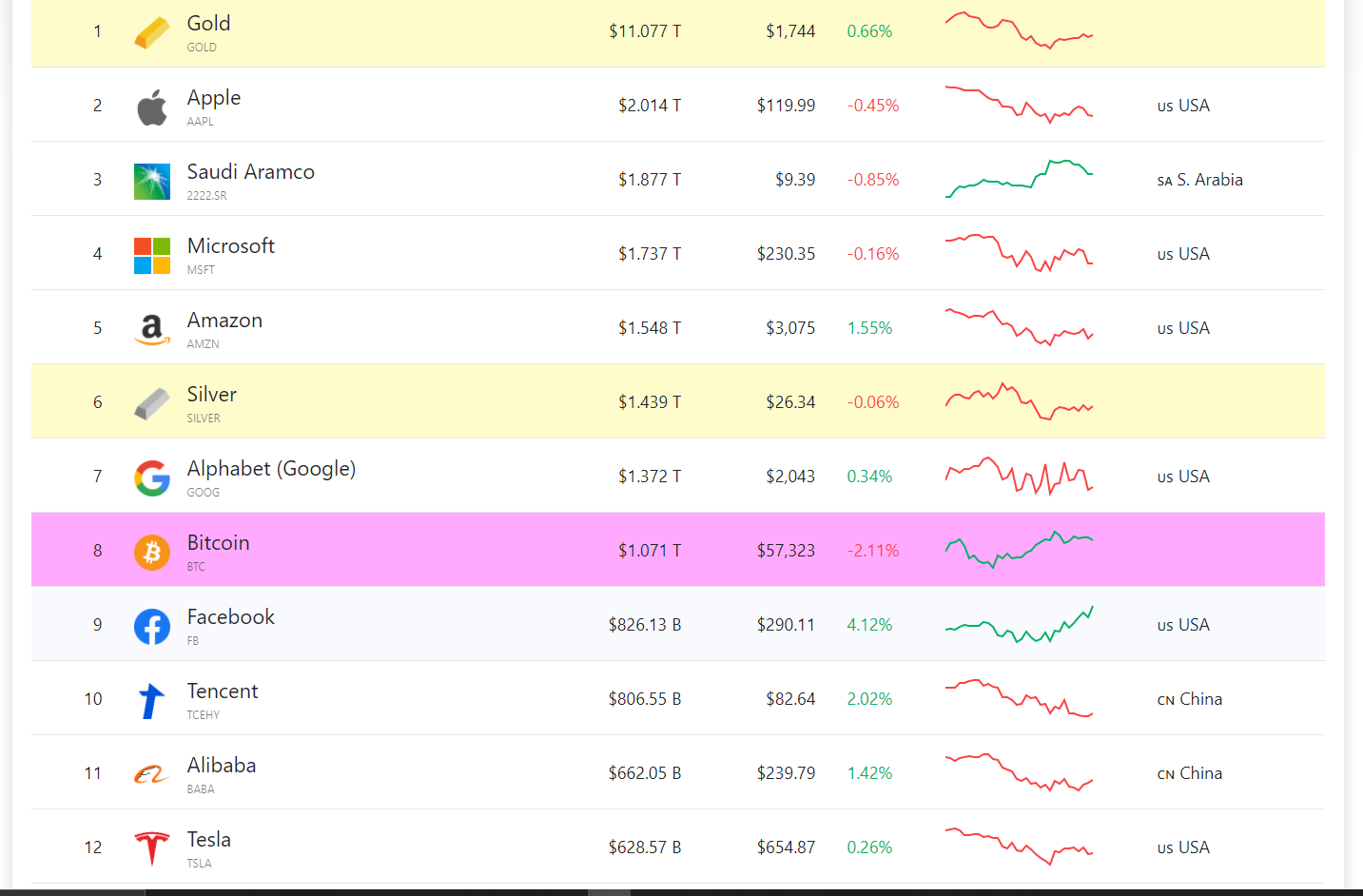Viewport: 1363px width, 896px height.
Task: Click the Gold bar icon
Action: click(152, 32)
